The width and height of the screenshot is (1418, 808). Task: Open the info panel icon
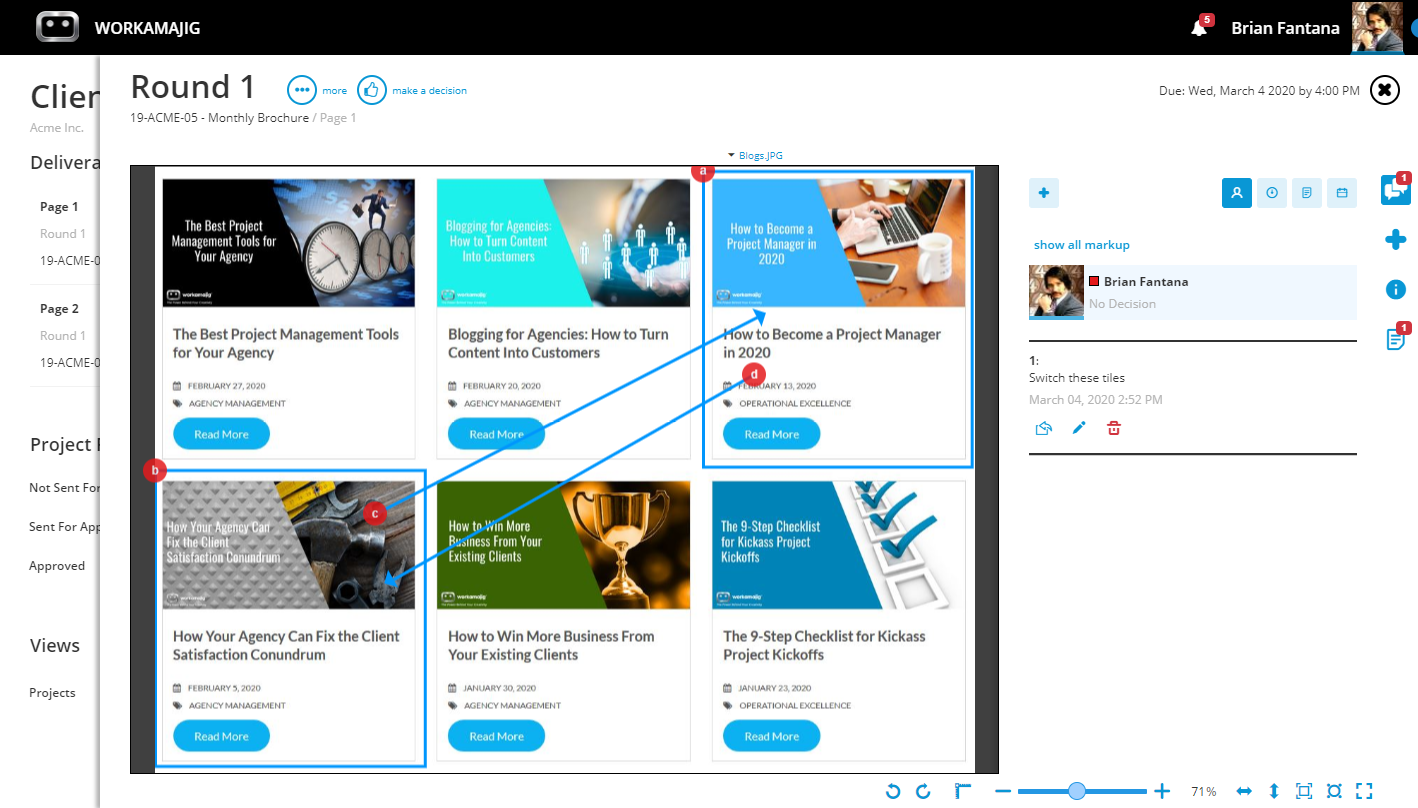pyautogui.click(x=1396, y=289)
